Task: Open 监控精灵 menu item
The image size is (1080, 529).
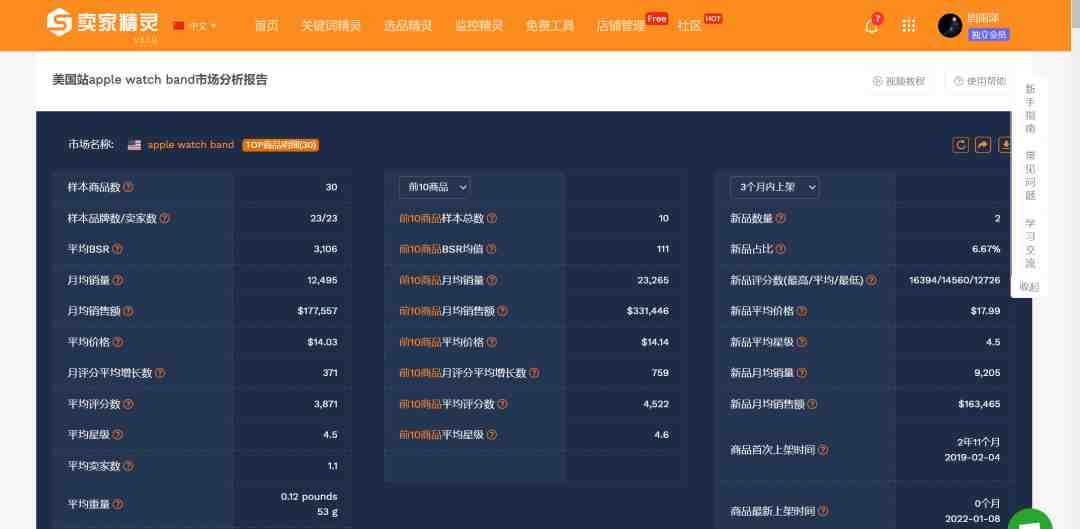Action: pos(479,25)
